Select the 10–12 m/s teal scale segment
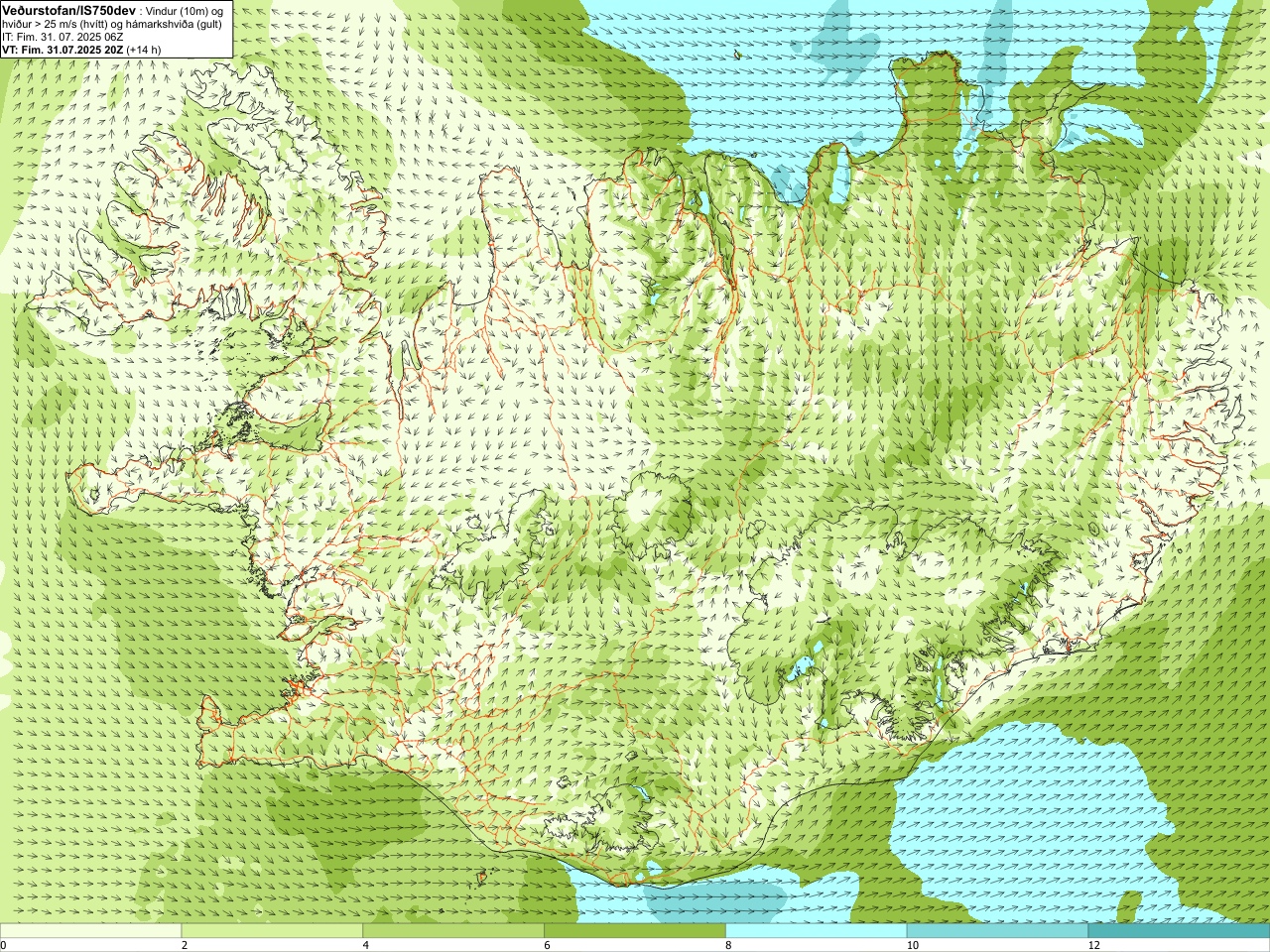1270x952 pixels. point(997,930)
